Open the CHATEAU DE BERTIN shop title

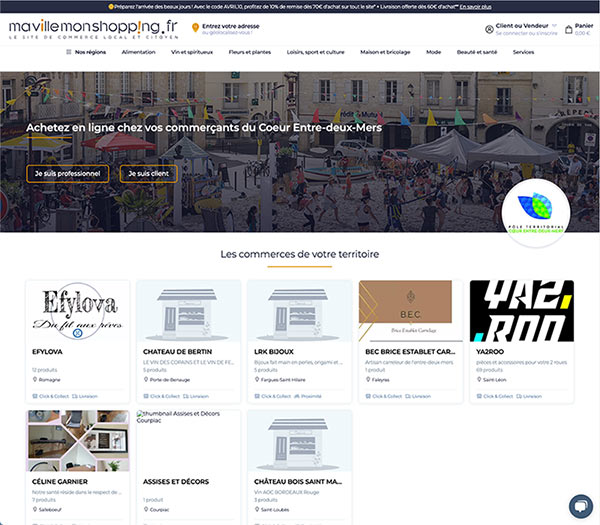[178, 352]
